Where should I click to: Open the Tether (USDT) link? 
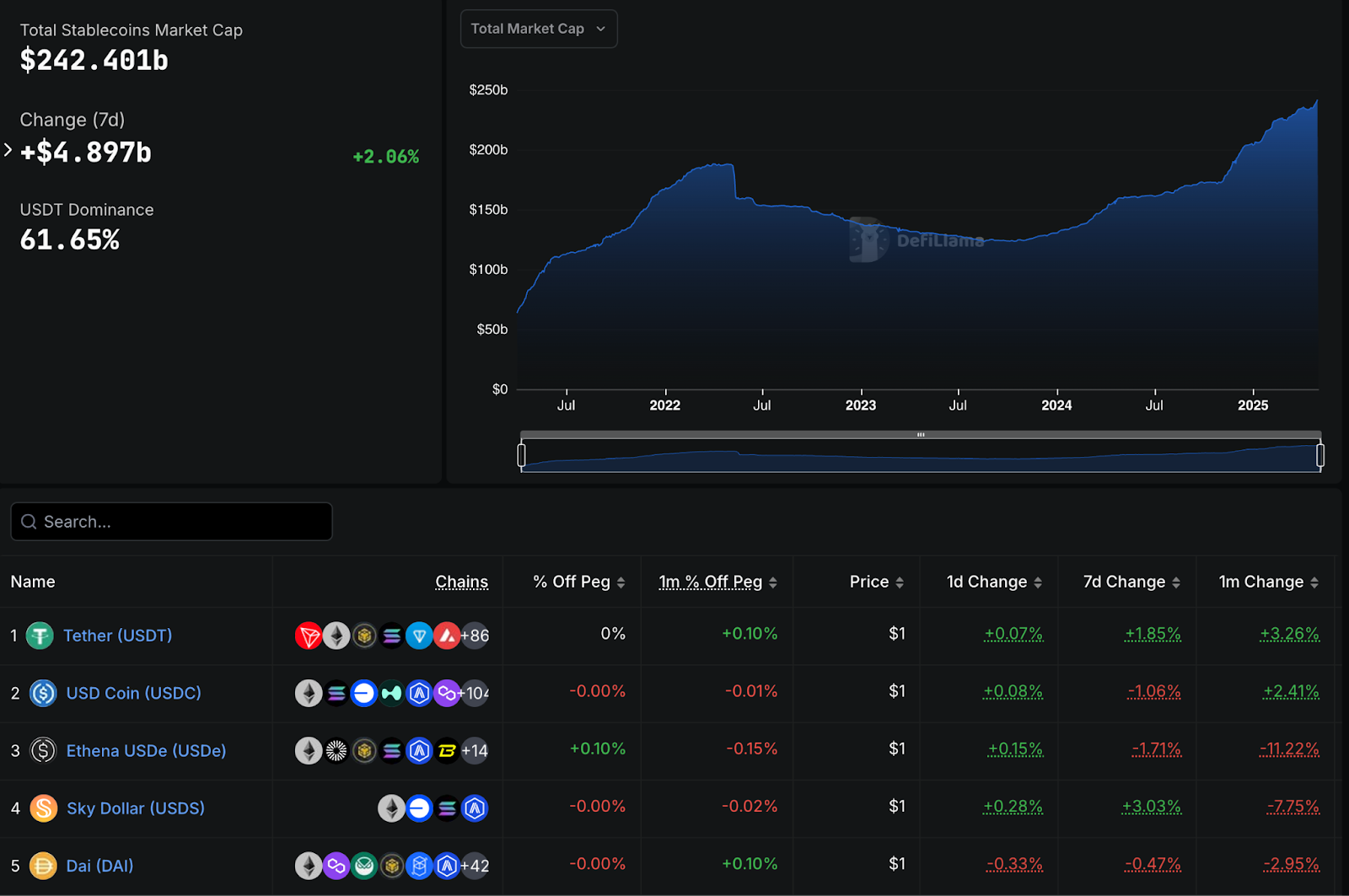click(117, 636)
